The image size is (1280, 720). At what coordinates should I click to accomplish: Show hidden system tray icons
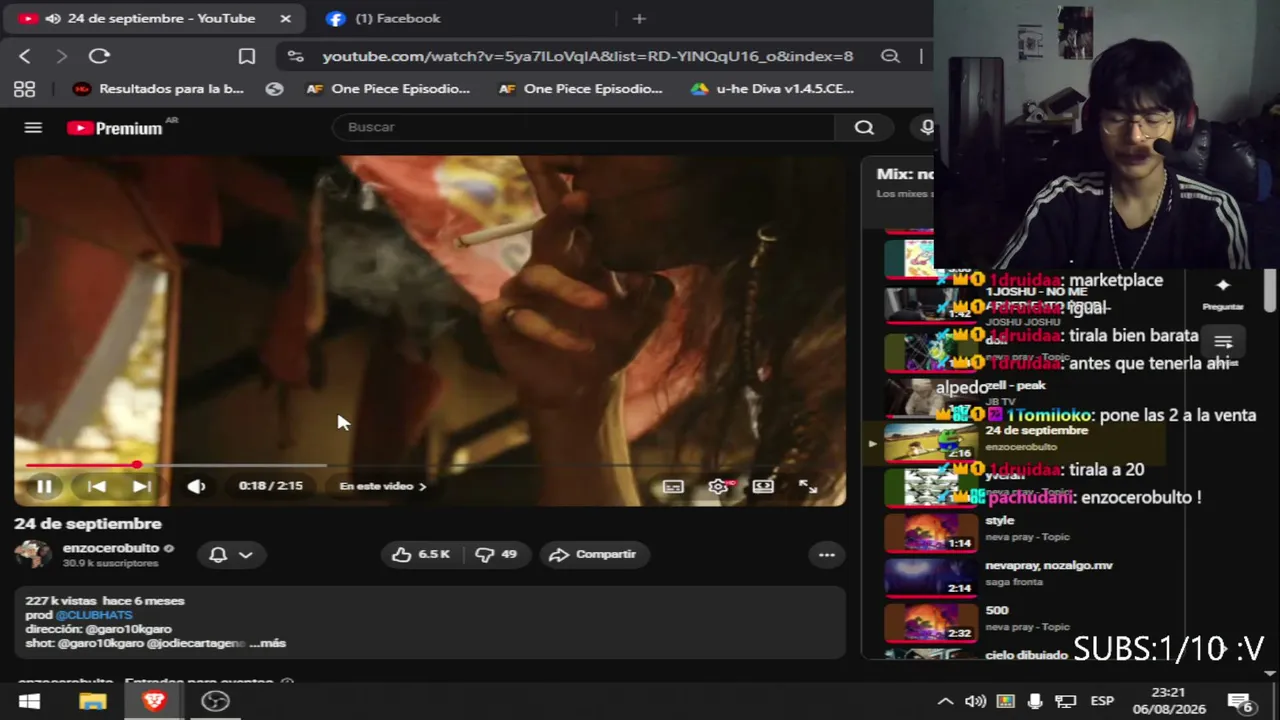pyautogui.click(x=944, y=701)
